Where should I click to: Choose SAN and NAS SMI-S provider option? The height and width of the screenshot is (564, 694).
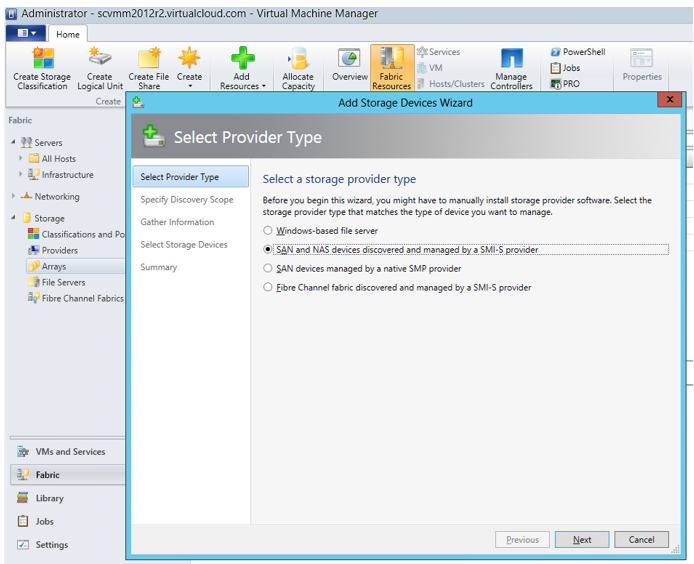(x=267, y=250)
